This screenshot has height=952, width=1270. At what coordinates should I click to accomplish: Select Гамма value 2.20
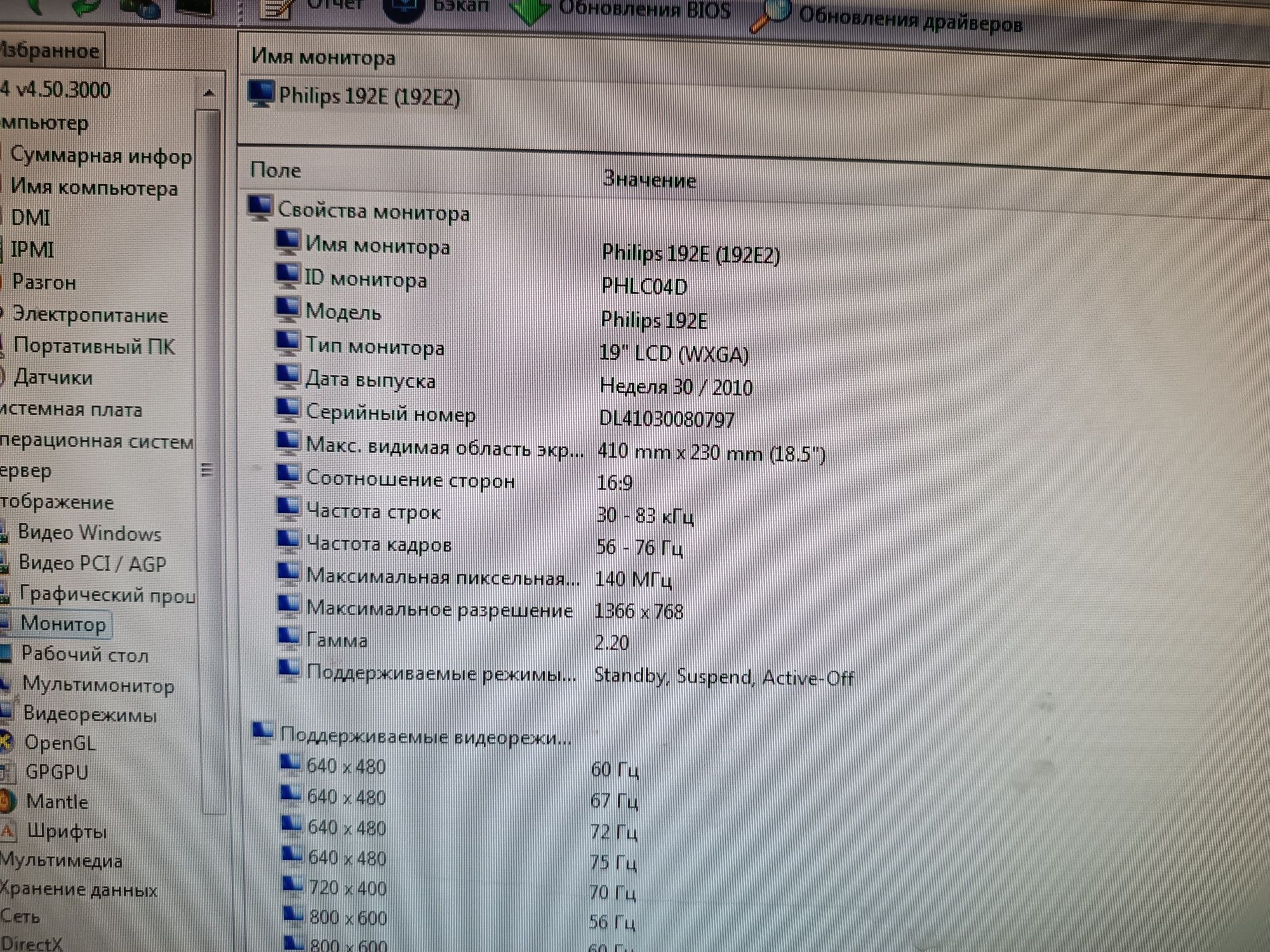(611, 642)
